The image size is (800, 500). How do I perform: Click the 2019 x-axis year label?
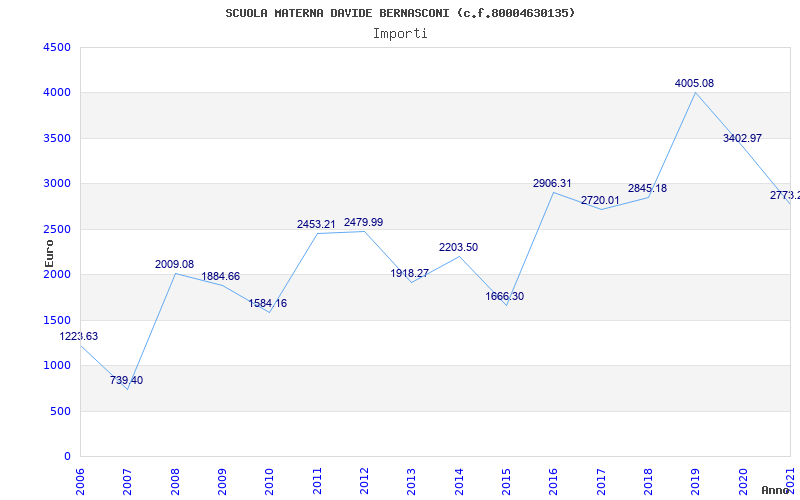(x=696, y=482)
